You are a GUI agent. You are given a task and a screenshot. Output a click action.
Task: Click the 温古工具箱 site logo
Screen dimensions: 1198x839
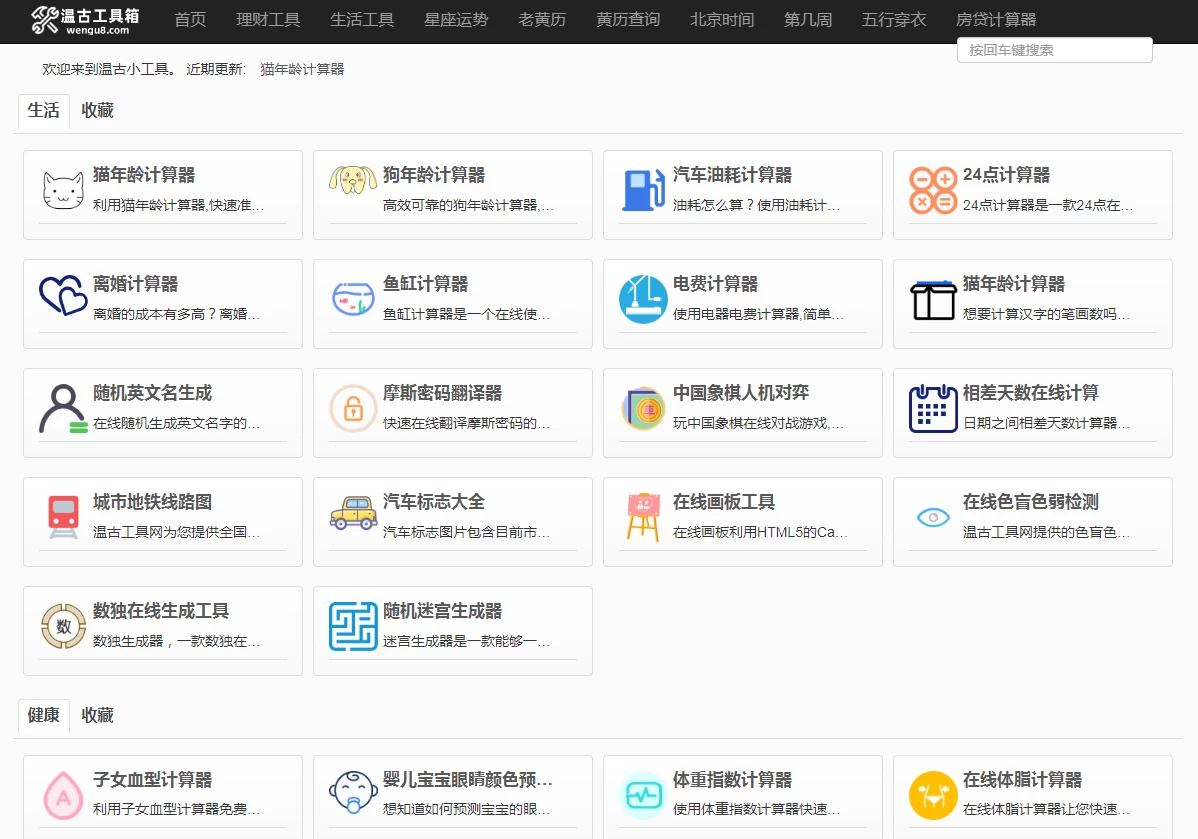click(x=85, y=20)
